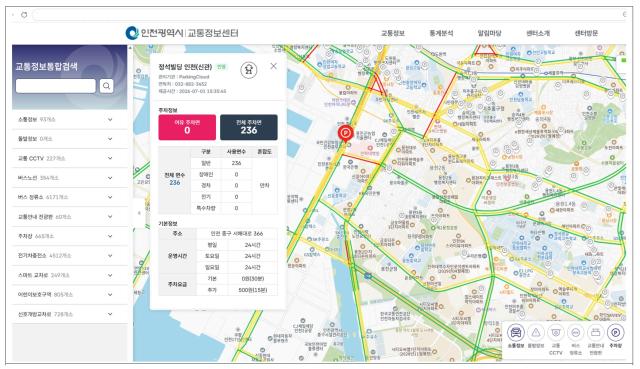The image size is (640, 369).
Task: Expand the 스마트 교차로 section chevron
Action: pos(110,275)
